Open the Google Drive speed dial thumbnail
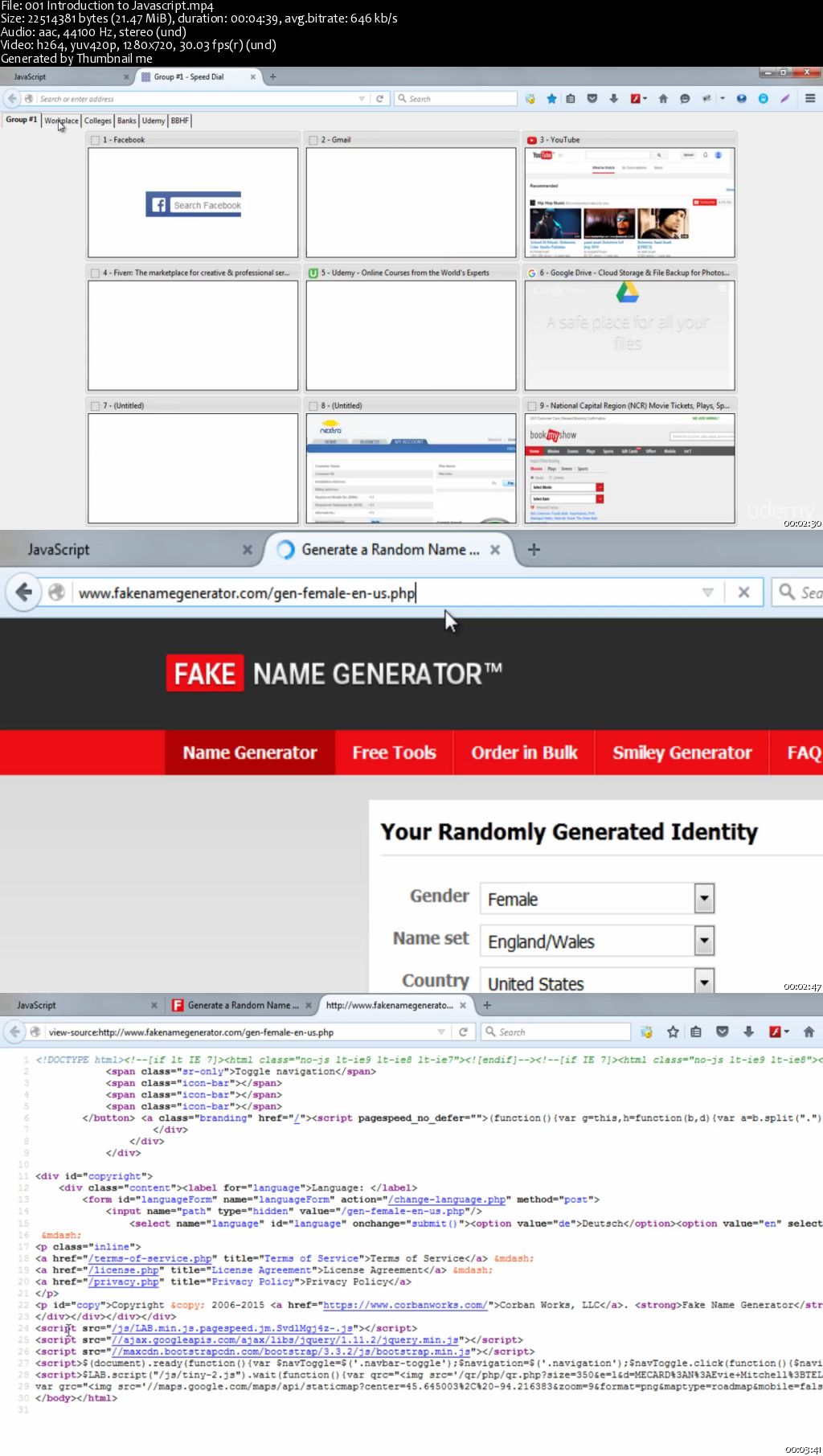 629,335
